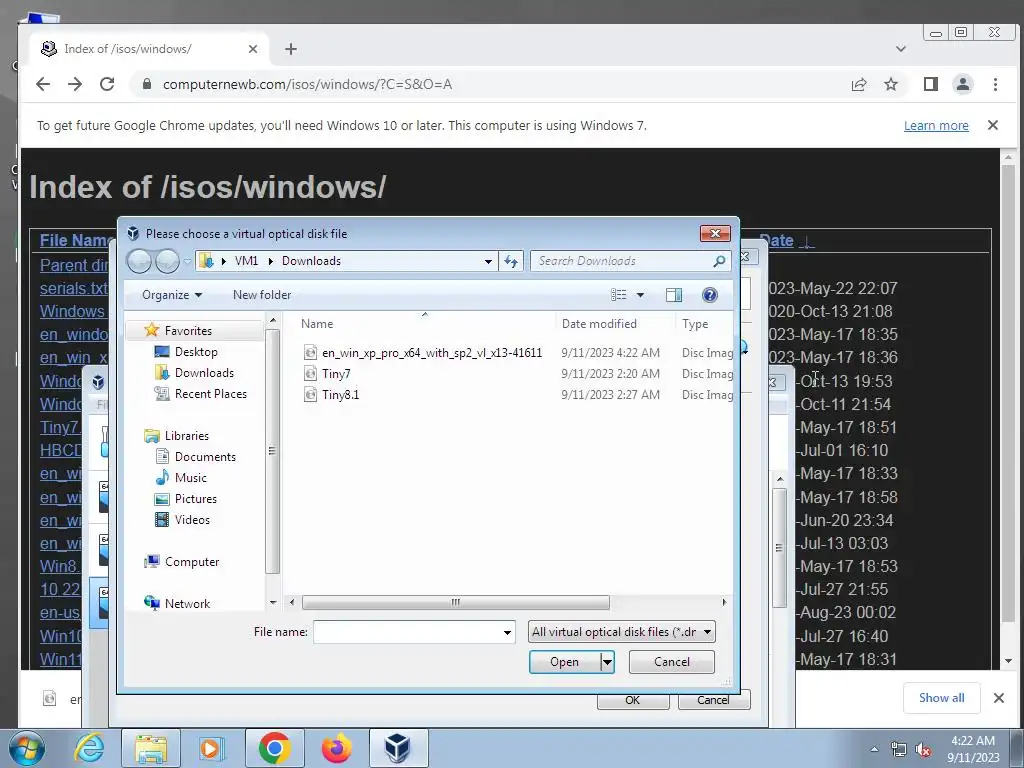Click the file dialog Forward arrow button
This screenshot has width=1024, height=768.
pos(167,261)
